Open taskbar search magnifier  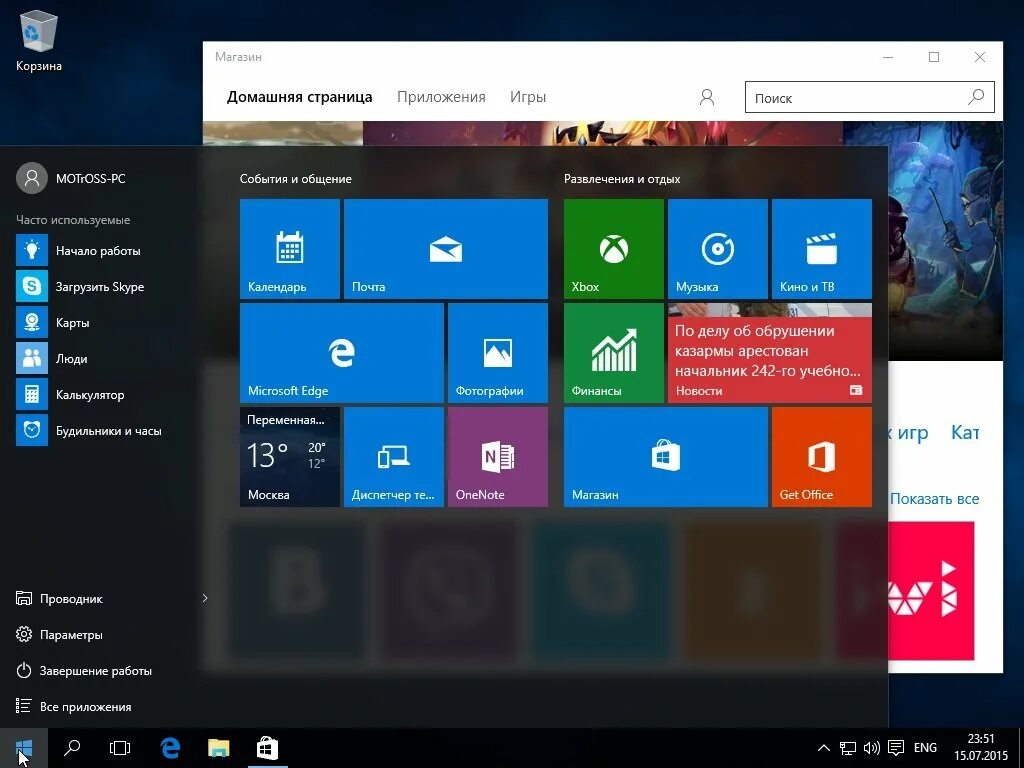72,748
